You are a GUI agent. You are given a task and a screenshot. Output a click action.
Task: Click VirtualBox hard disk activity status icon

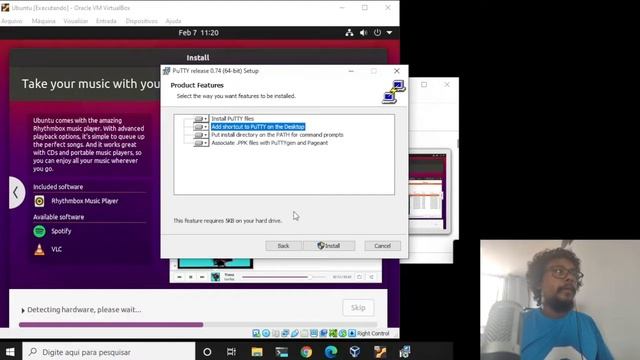pyautogui.click(x=256, y=333)
